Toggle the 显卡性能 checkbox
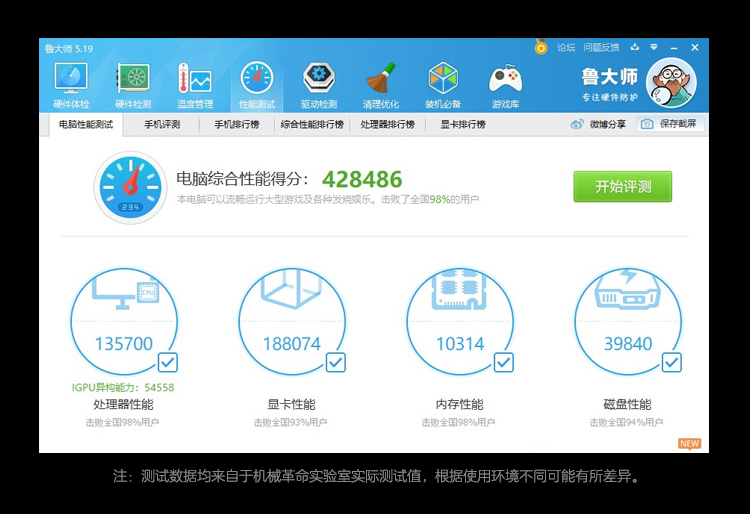The image size is (750, 514). pos(336,362)
